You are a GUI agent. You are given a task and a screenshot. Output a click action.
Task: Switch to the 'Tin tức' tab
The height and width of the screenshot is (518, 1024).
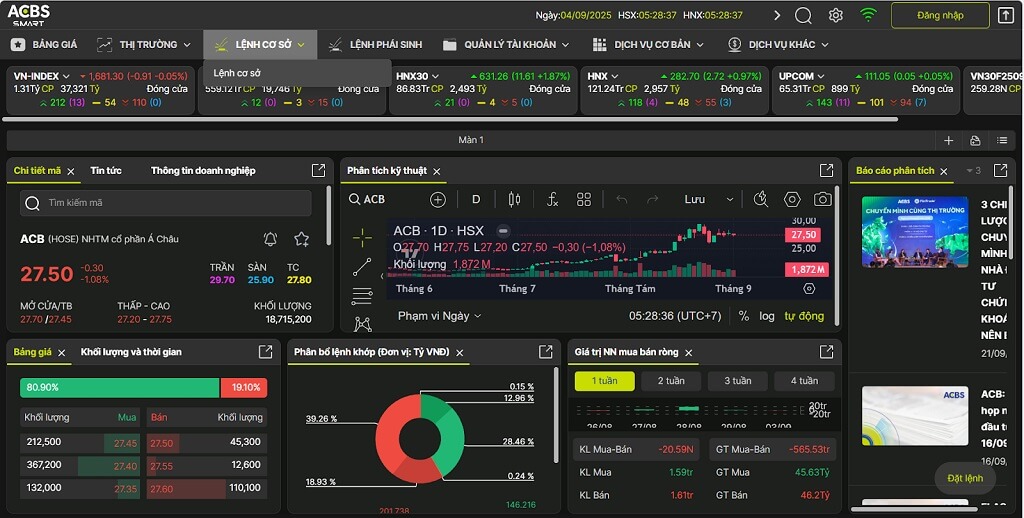(106, 171)
